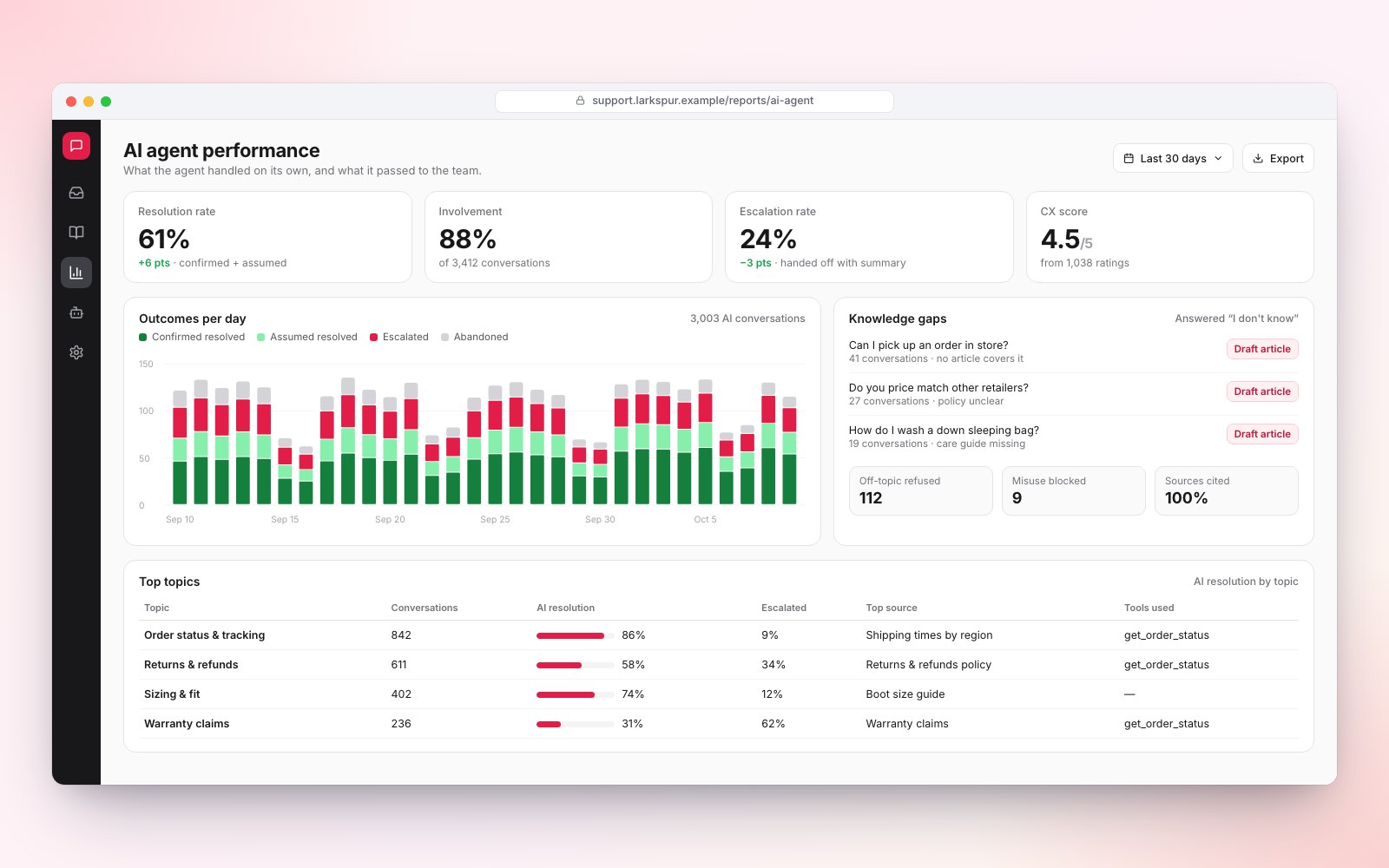
Task: Open the Sizing & fit topic
Action: point(172,694)
